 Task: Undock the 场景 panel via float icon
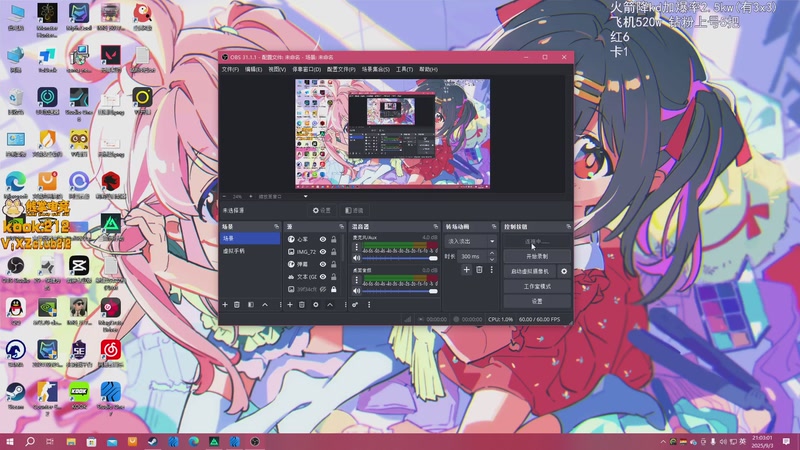[277, 227]
